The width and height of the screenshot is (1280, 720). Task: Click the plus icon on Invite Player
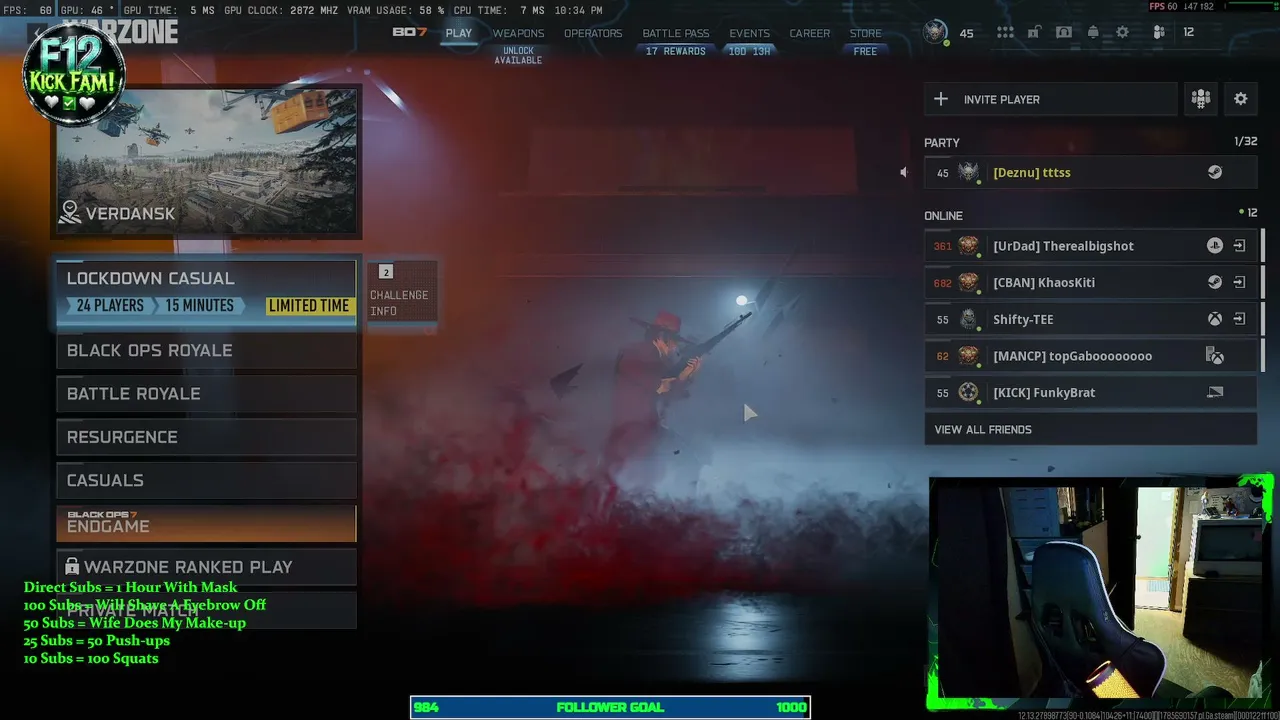coord(941,99)
